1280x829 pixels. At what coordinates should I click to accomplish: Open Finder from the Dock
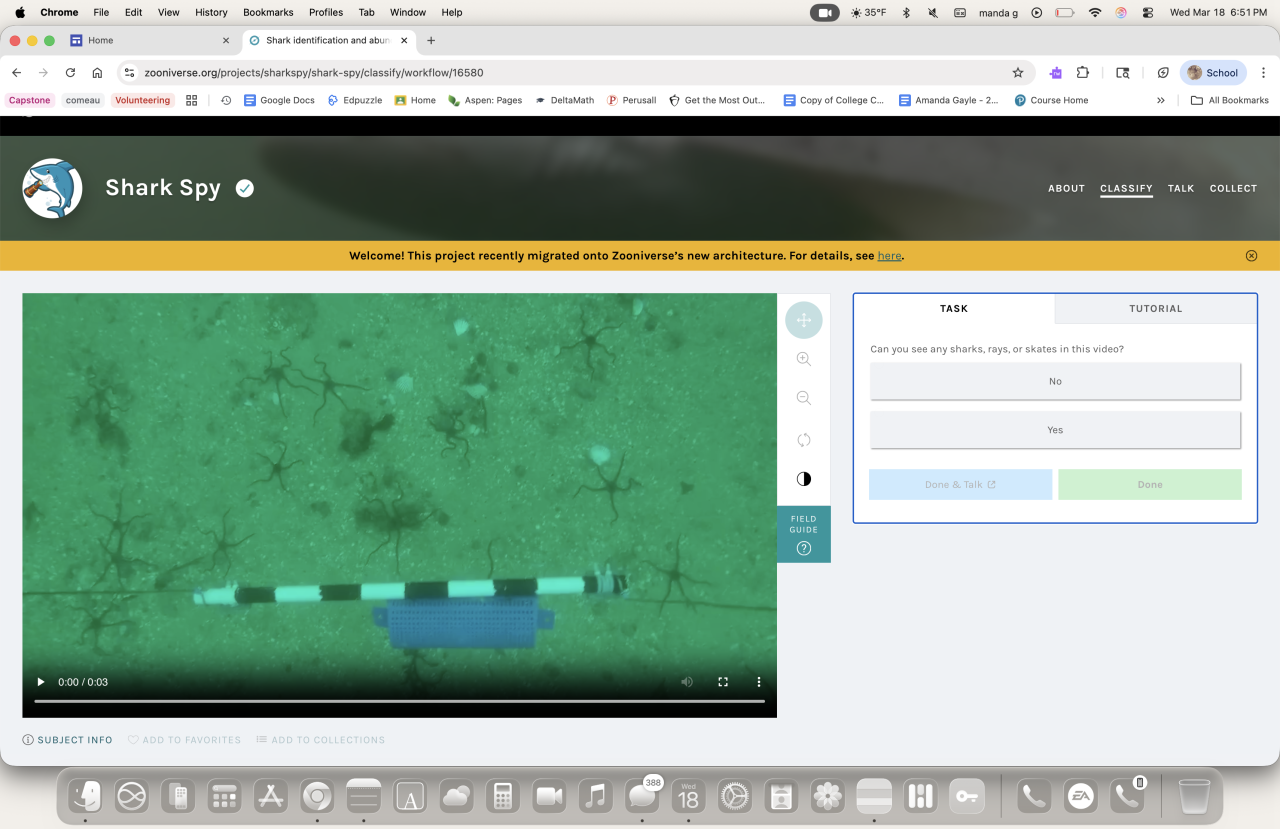[86, 796]
